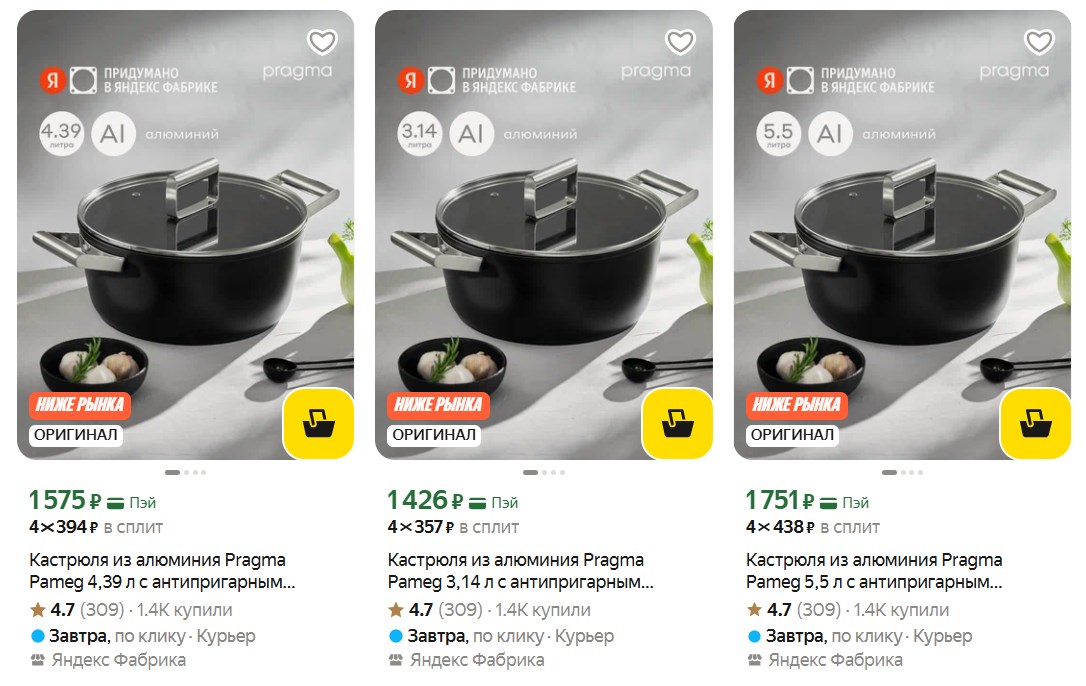Click the ОРИГИНАЛ badge on second pot
The image size is (1086, 686).
[433, 435]
